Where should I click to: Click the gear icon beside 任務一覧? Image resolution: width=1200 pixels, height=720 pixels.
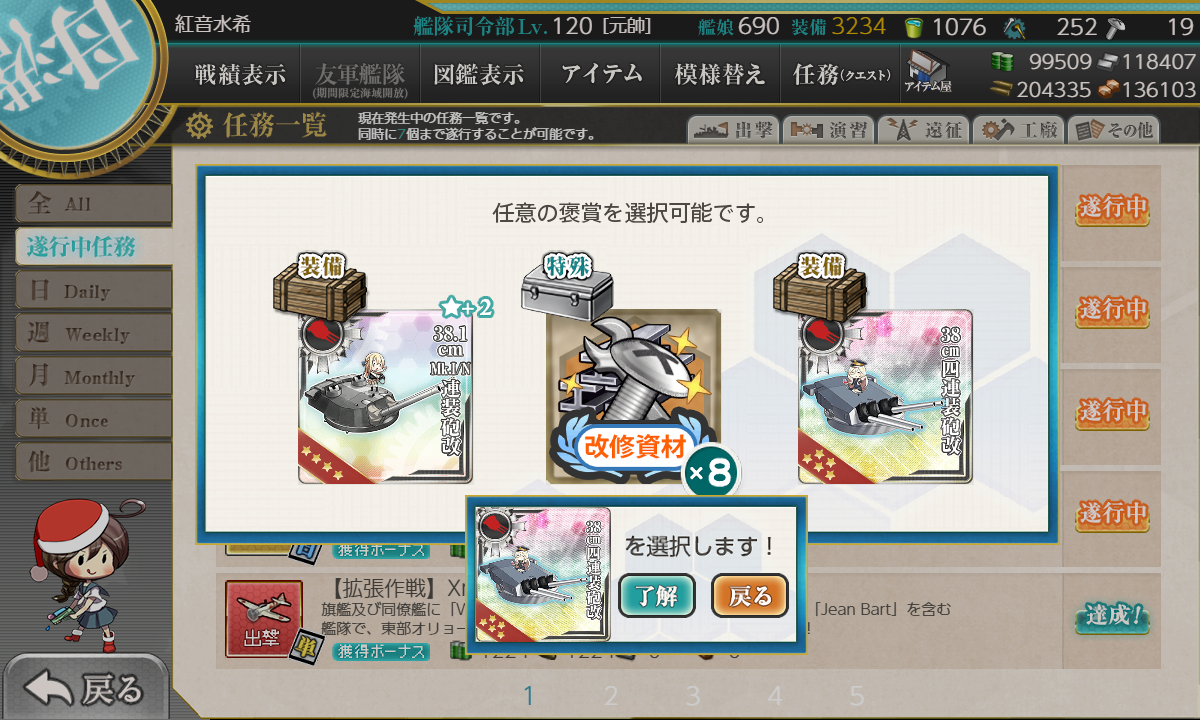tap(200, 126)
